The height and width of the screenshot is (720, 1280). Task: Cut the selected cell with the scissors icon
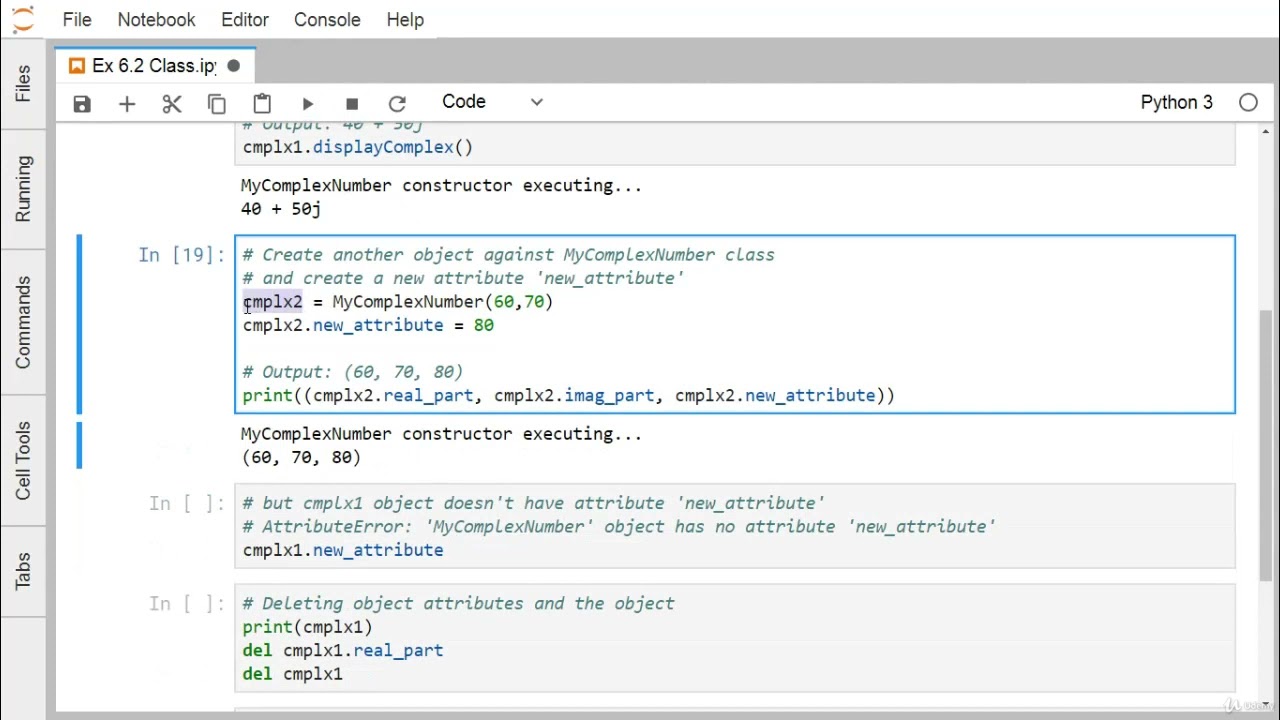click(x=172, y=104)
